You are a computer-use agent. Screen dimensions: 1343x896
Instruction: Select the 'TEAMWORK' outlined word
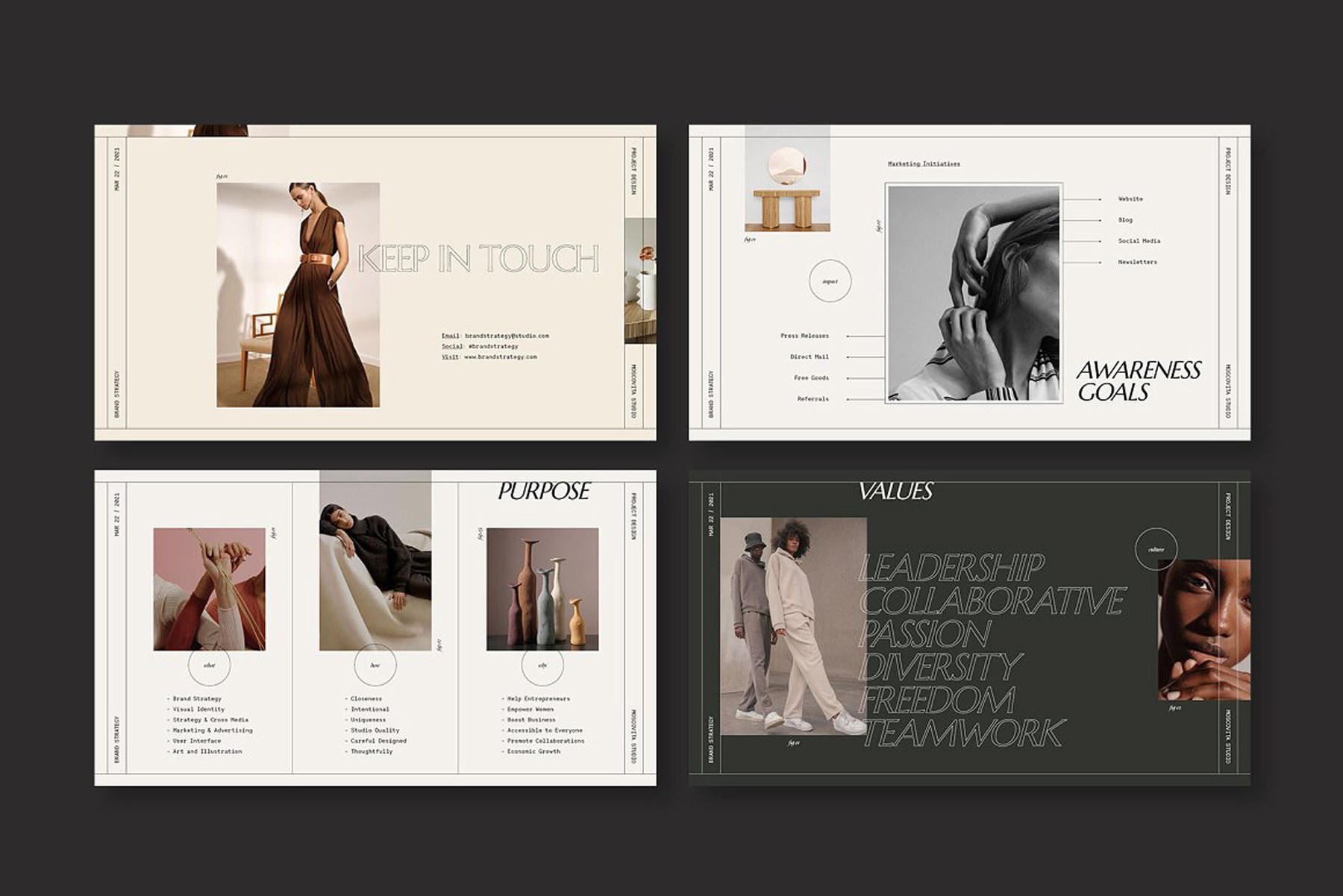coord(962,733)
